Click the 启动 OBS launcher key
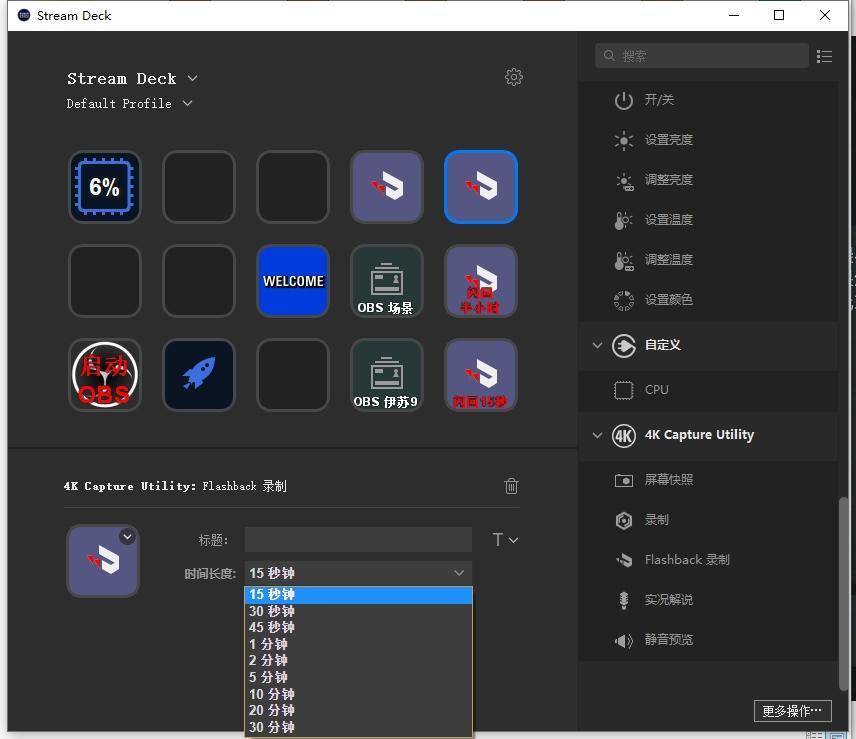 (105, 374)
